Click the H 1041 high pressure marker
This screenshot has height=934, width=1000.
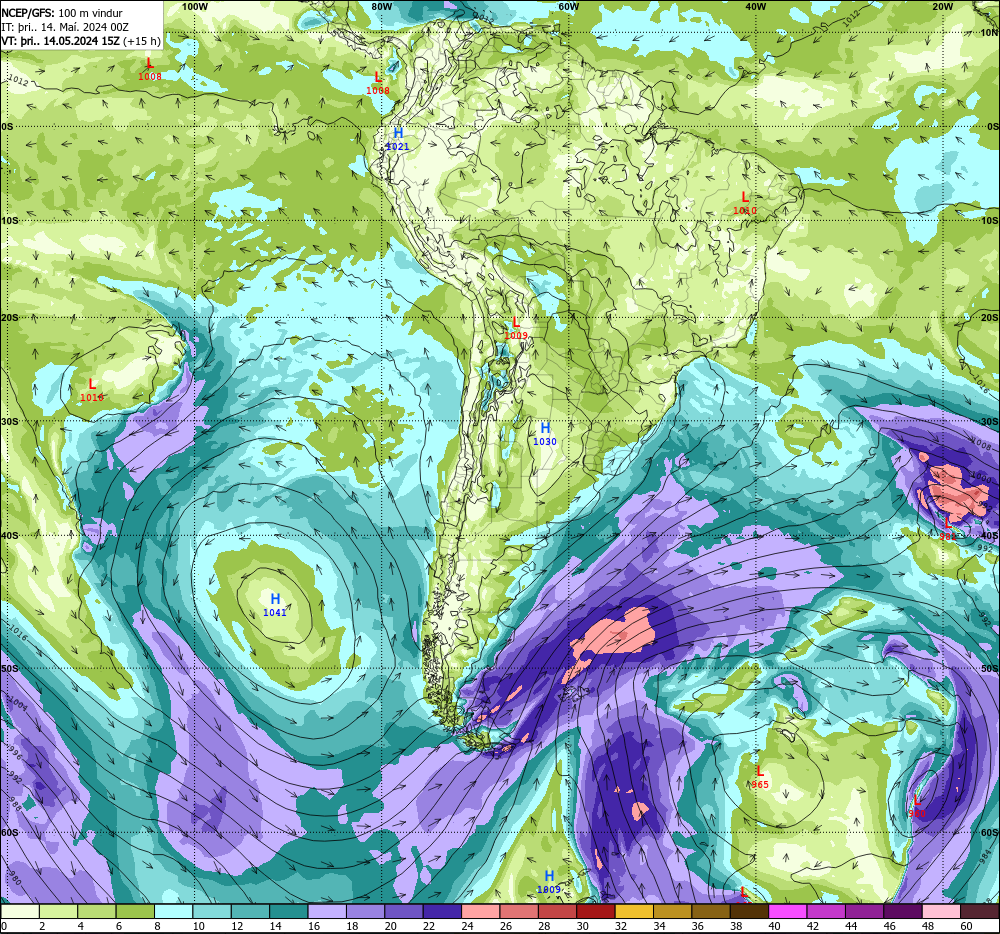coord(275,604)
